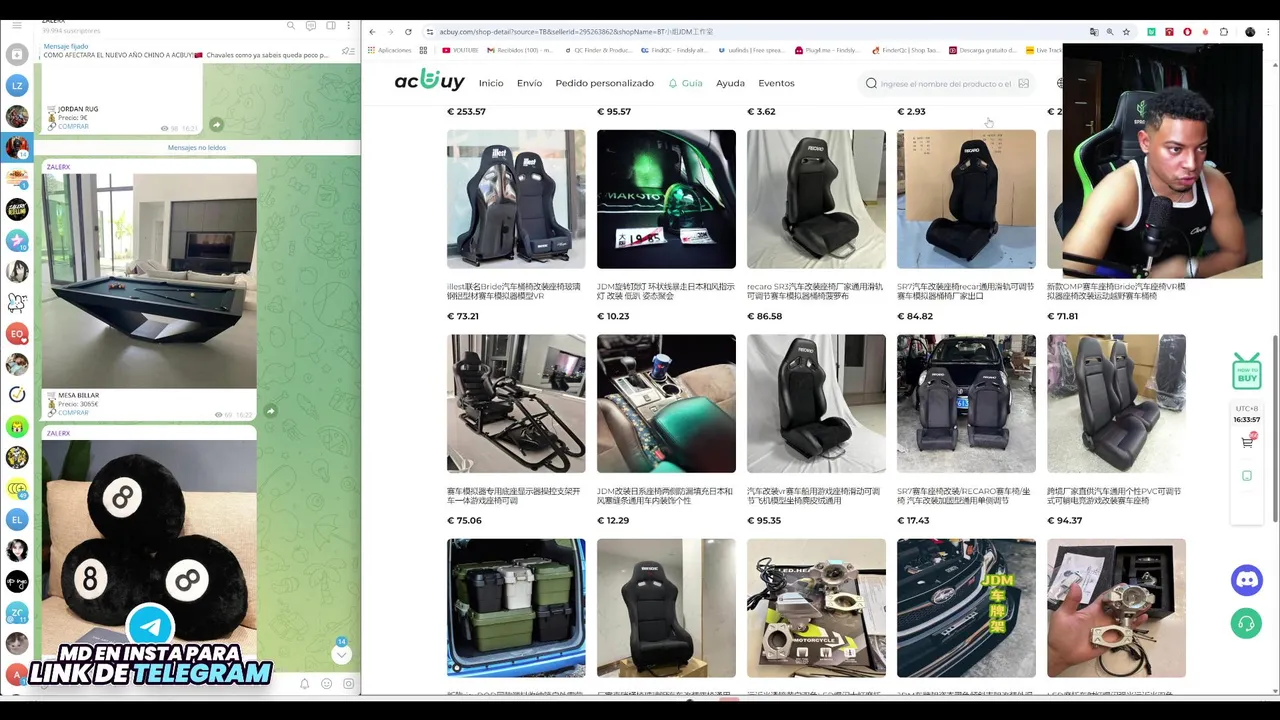
Task: Open Telegram hamburger menu
Action: [17, 25]
